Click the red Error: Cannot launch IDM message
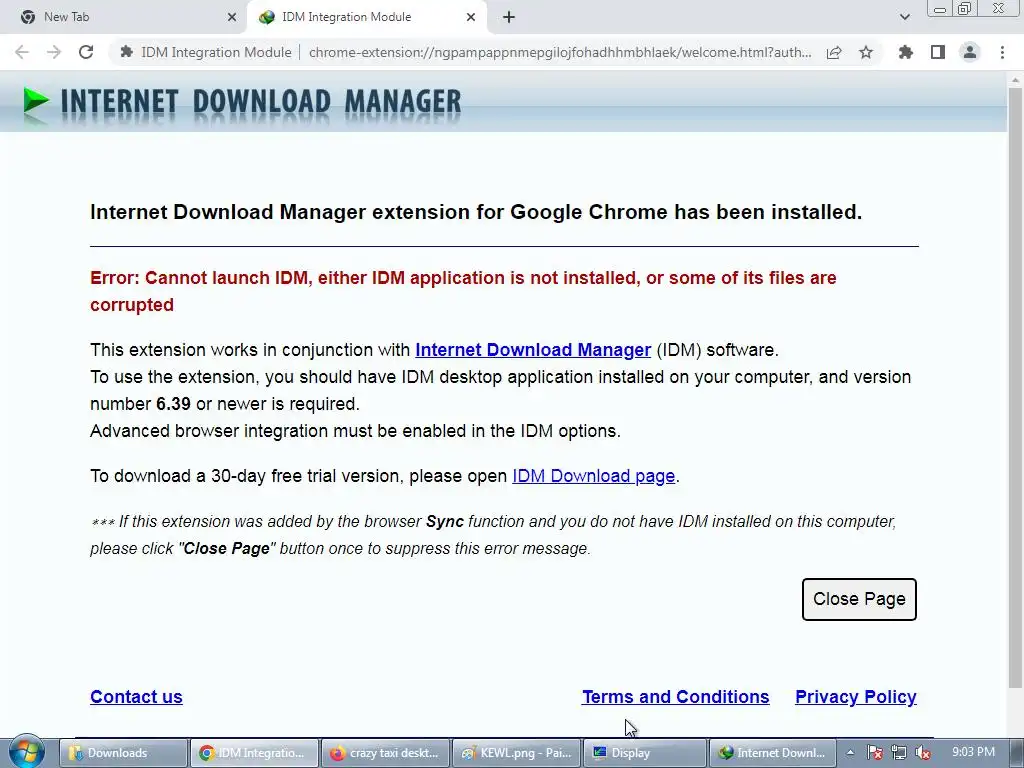This screenshot has height=768, width=1024. click(463, 291)
